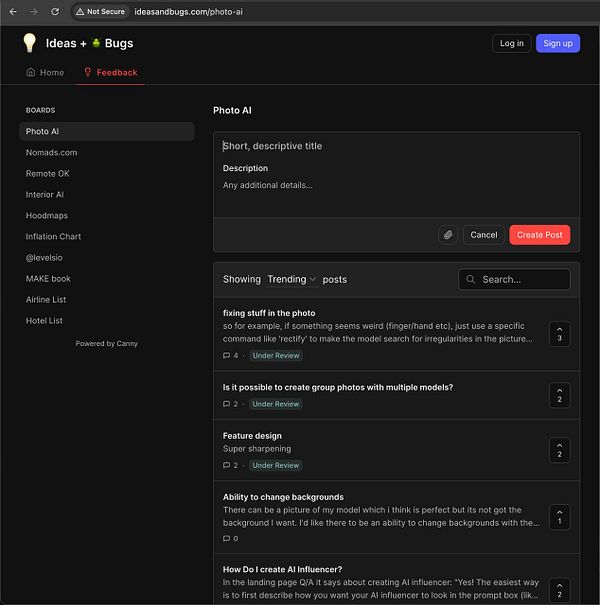The height and width of the screenshot is (605, 600).
Task: Click the Log in button
Action: click(x=512, y=43)
